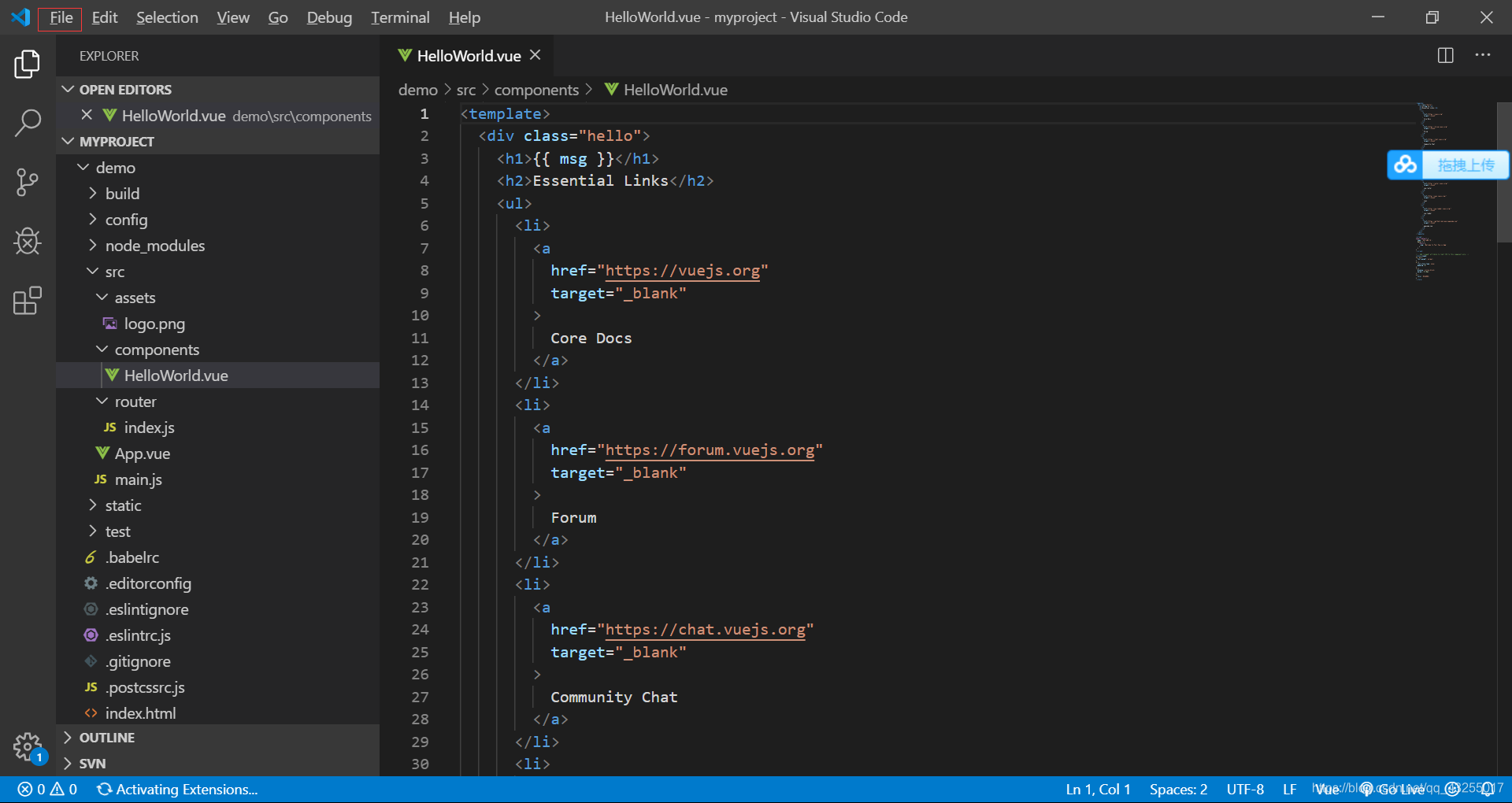This screenshot has width=1512, height=803.
Task: Expand the Outline section
Action: [217, 737]
